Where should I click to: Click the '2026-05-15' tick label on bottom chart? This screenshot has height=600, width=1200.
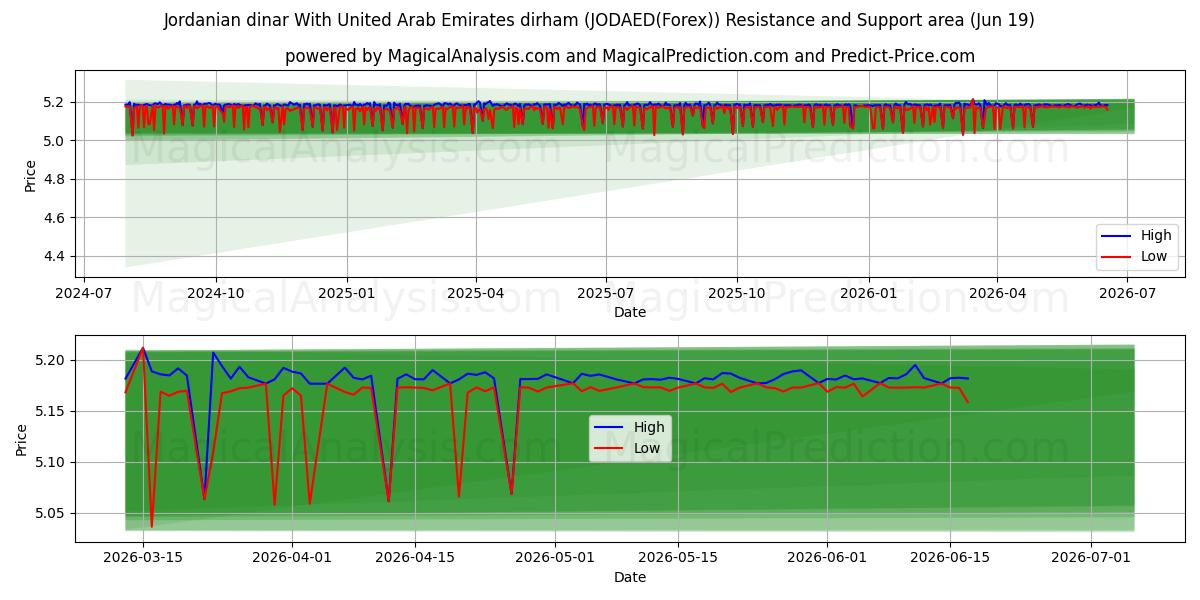point(678,558)
